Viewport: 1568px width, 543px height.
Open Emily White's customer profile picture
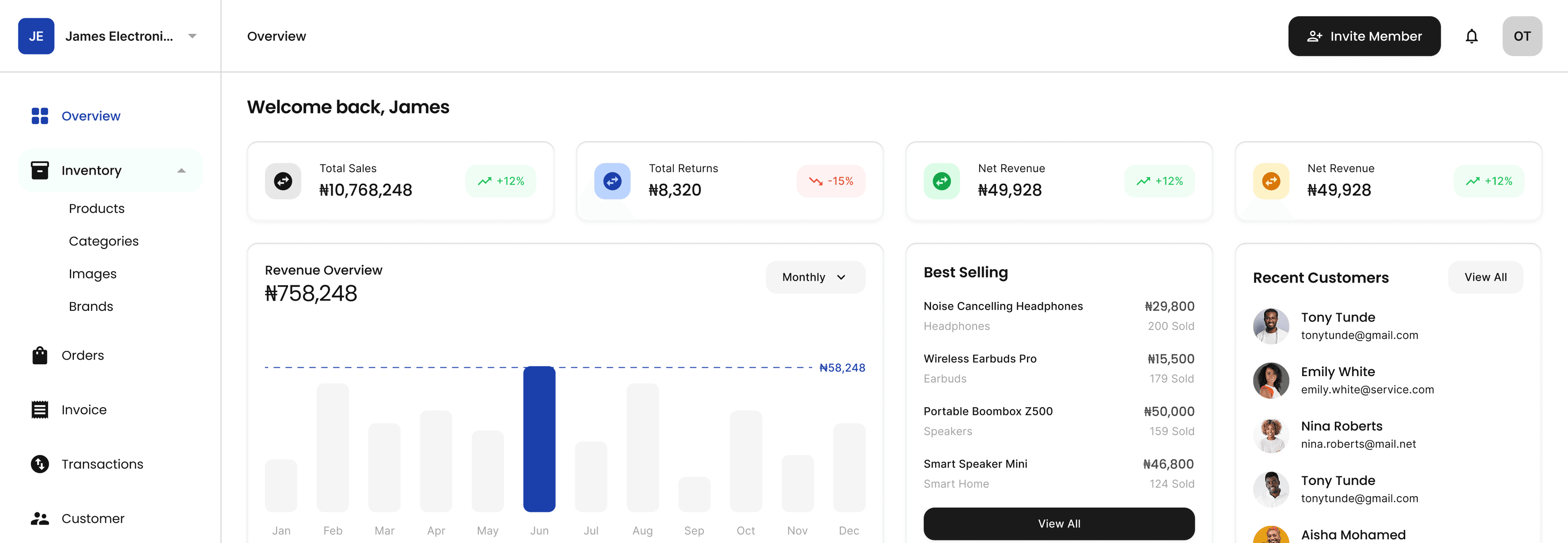click(x=1271, y=380)
